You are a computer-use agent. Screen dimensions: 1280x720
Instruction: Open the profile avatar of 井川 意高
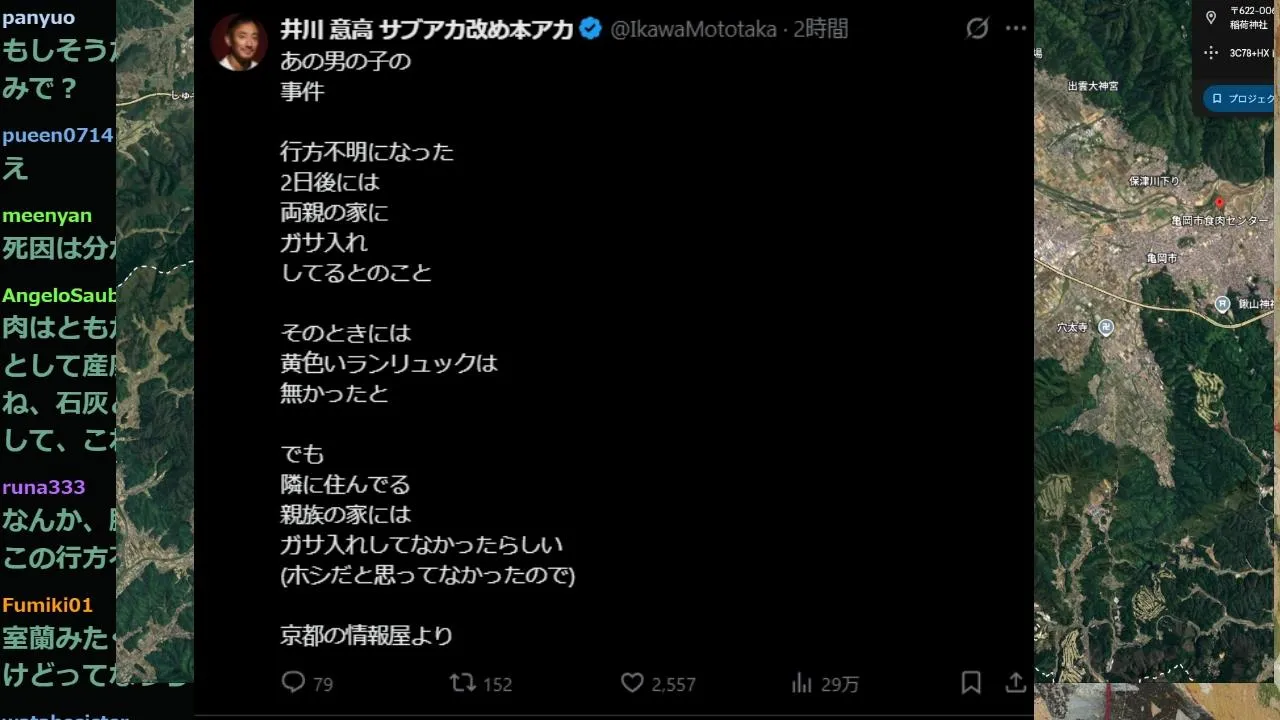(x=238, y=42)
